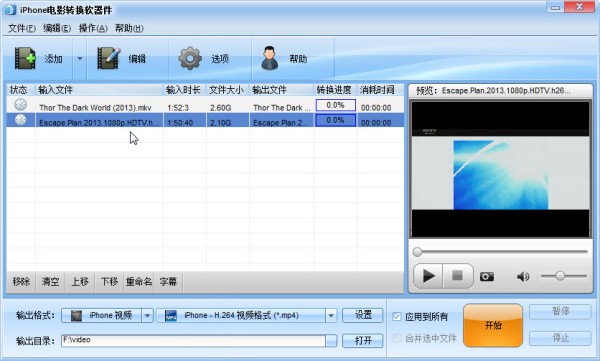Click the 设置 (settings) button
Viewport: 600px width, 361px height.
pyautogui.click(x=363, y=315)
